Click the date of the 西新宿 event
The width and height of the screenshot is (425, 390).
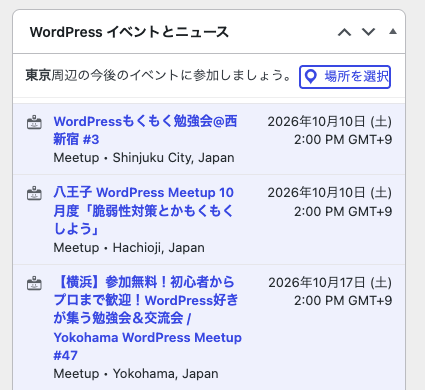tap(330, 122)
